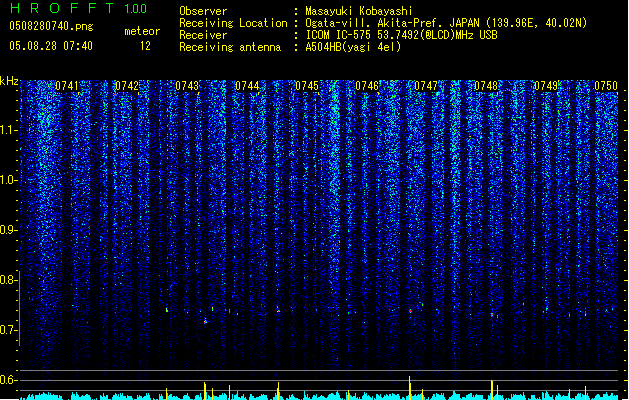629x400 pixels.
Task: Click the 0.8 kHz axis label
Action: point(9,280)
